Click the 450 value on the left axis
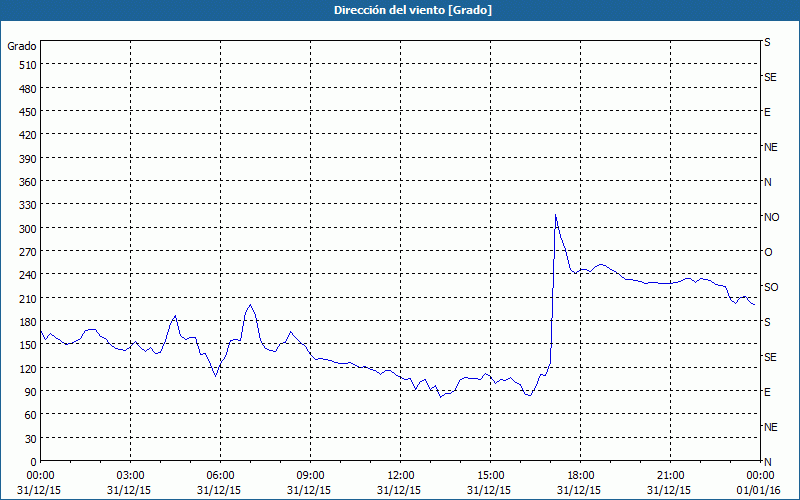Screen dimensions: 800x500 point(28,112)
